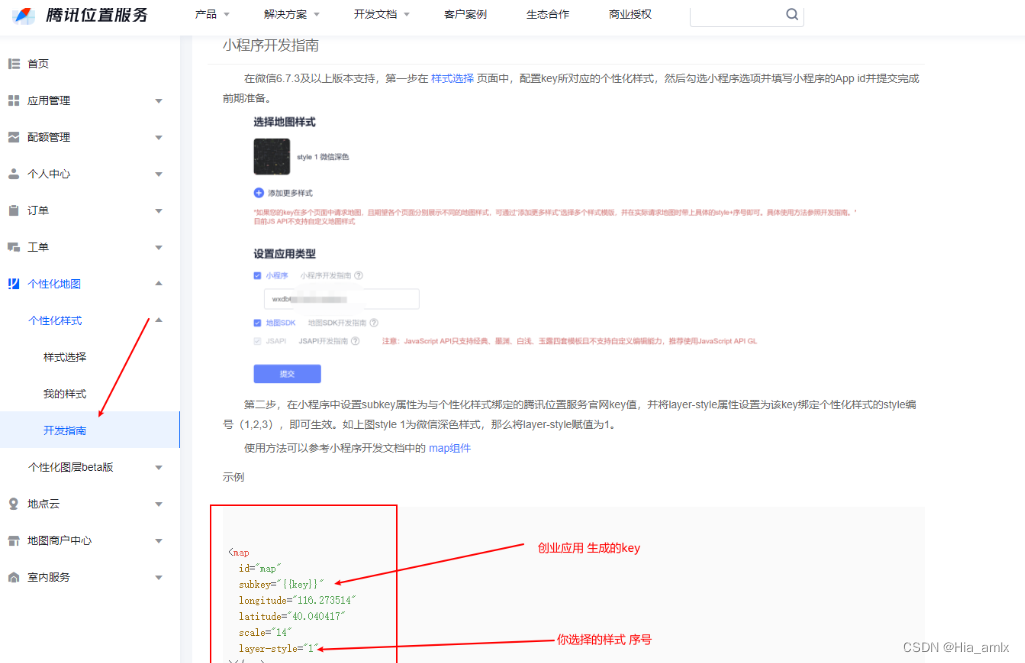Screen dimensions: 1025x663
Task: Collapse the 个性化地图 section arrow
Action: pyautogui.click(x=158, y=283)
